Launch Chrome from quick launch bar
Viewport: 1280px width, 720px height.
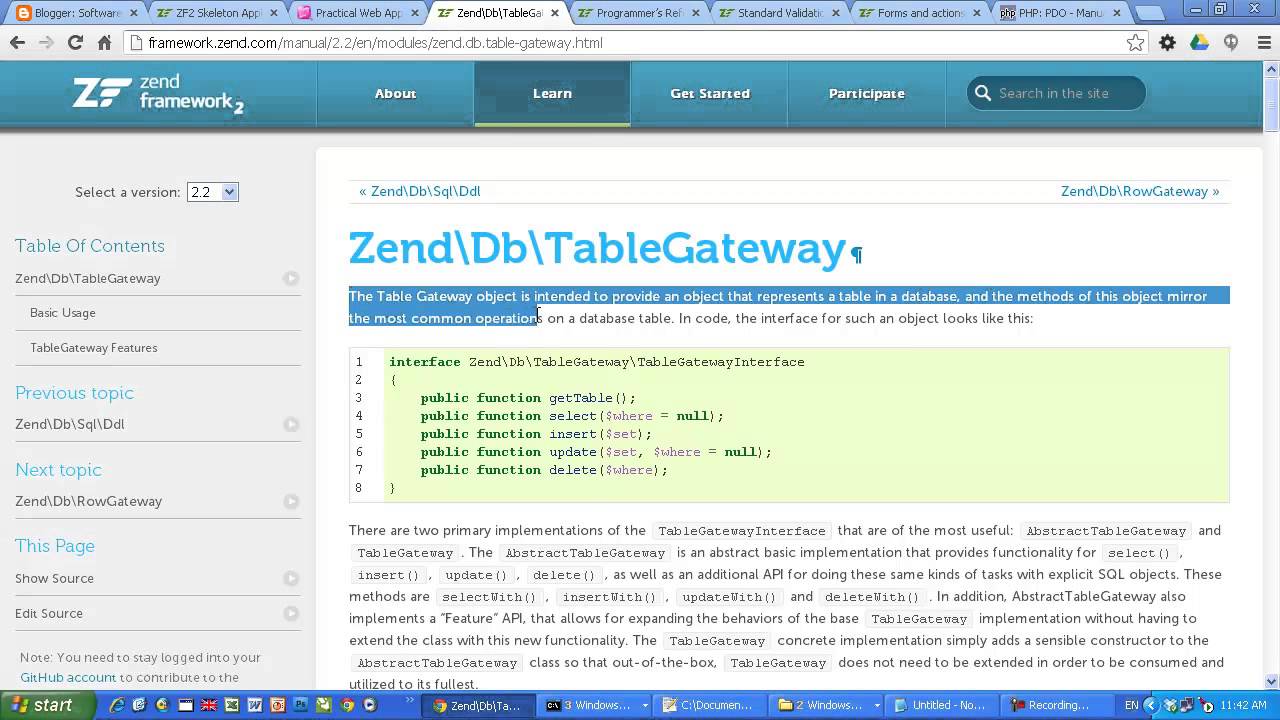[x=347, y=705]
